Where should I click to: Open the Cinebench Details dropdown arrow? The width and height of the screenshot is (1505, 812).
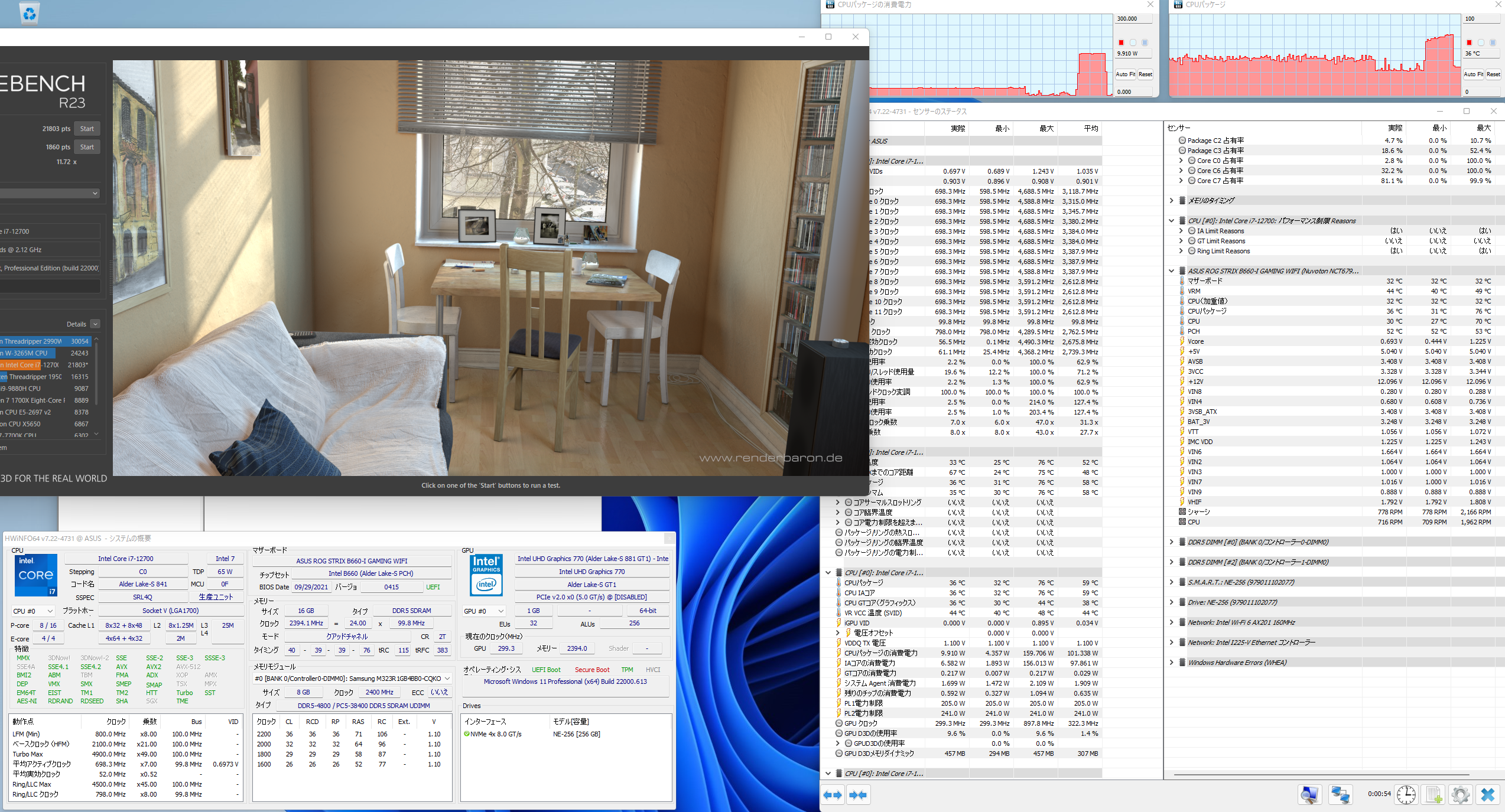(95, 324)
